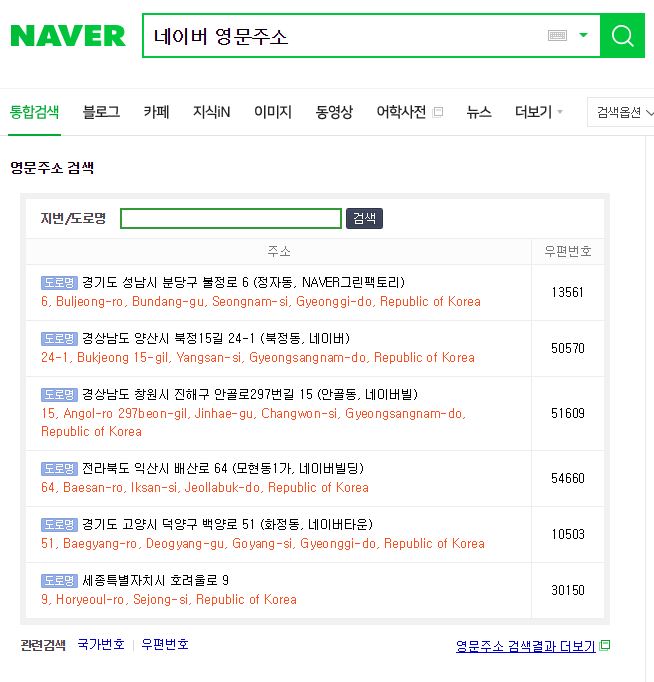The width and height of the screenshot is (654, 682).
Task: Click the new-window icon after 검색결과 더보기
Action: click(605, 645)
